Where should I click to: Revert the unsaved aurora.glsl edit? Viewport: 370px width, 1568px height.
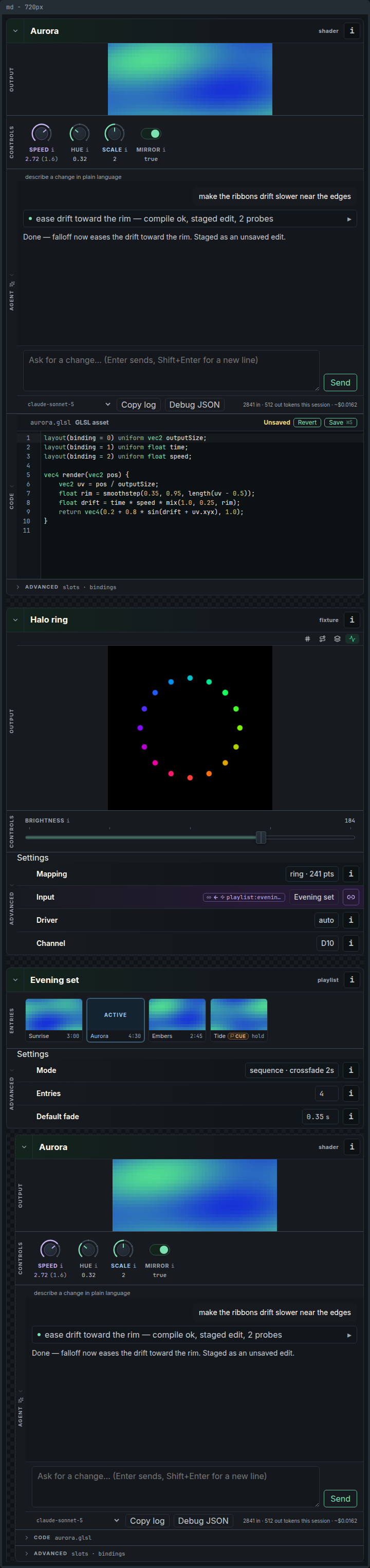click(x=307, y=423)
